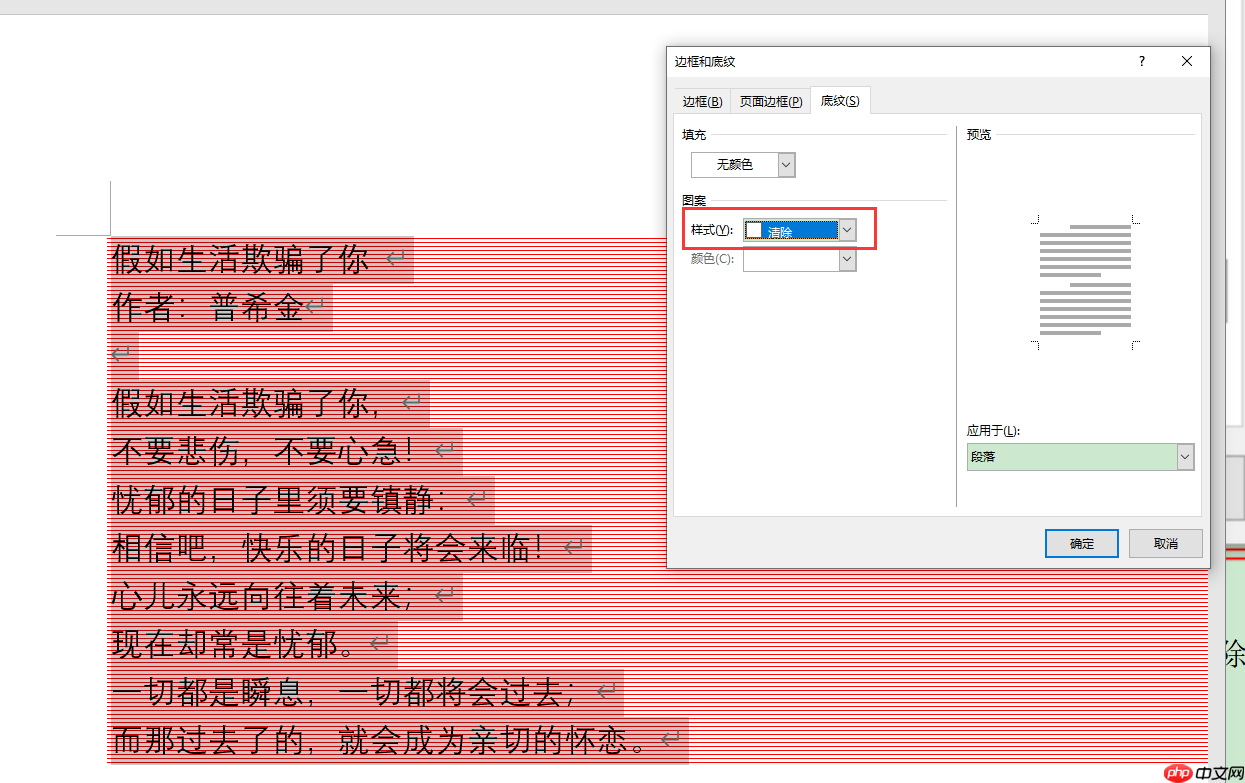This screenshot has height=783, width=1245.
Task: Switch to the 边框(B) tab
Action: click(x=702, y=101)
